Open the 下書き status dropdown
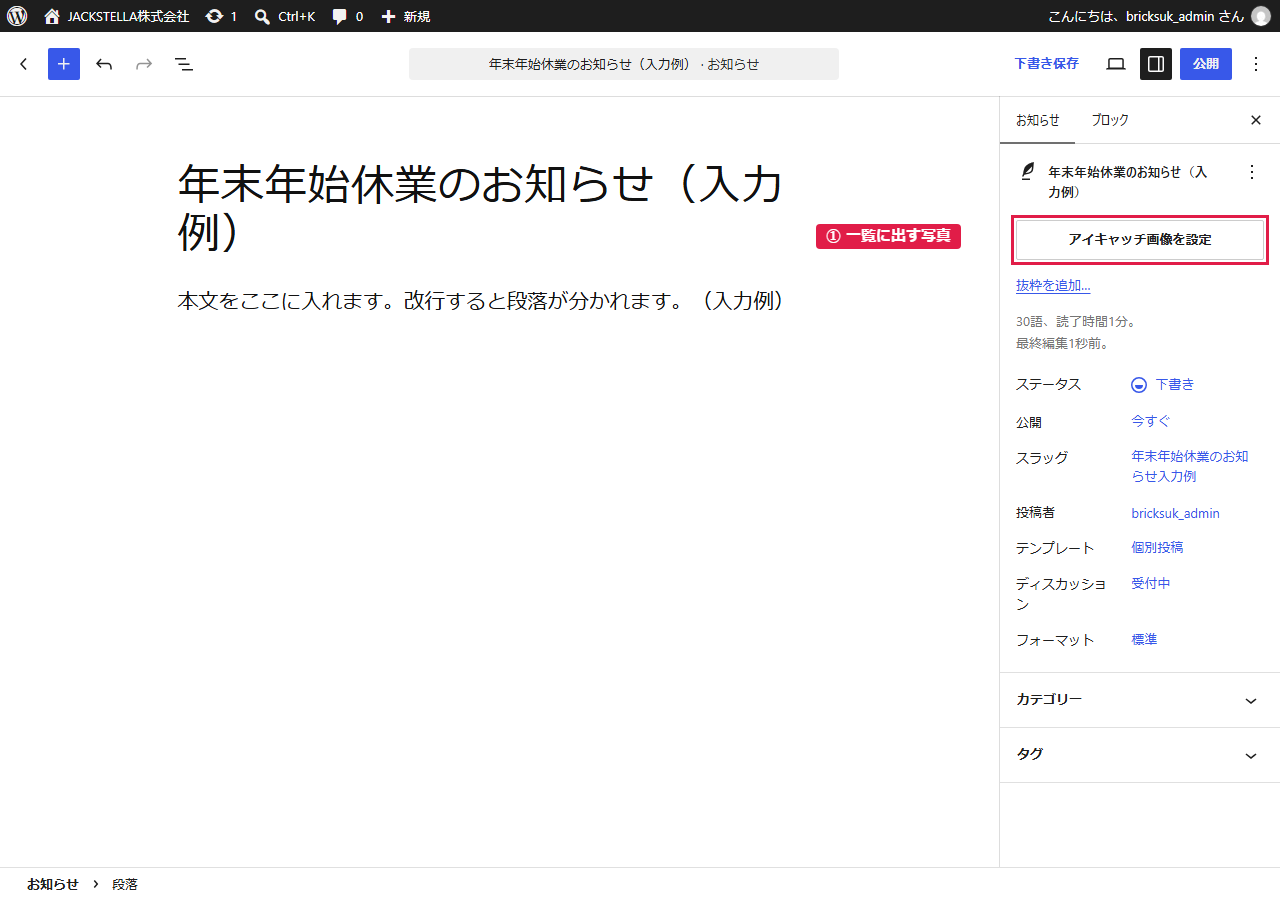Screen dimensions: 1280x900 point(1162,385)
